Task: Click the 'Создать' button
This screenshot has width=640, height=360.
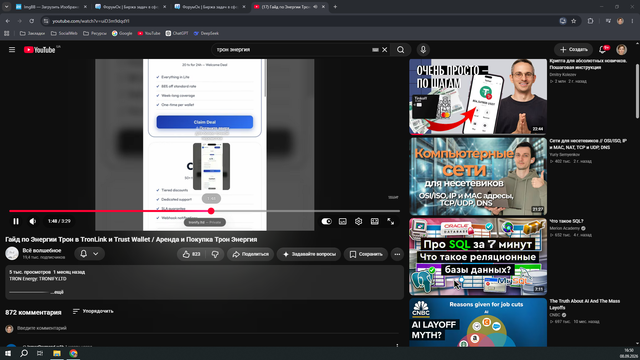Action: (573, 50)
